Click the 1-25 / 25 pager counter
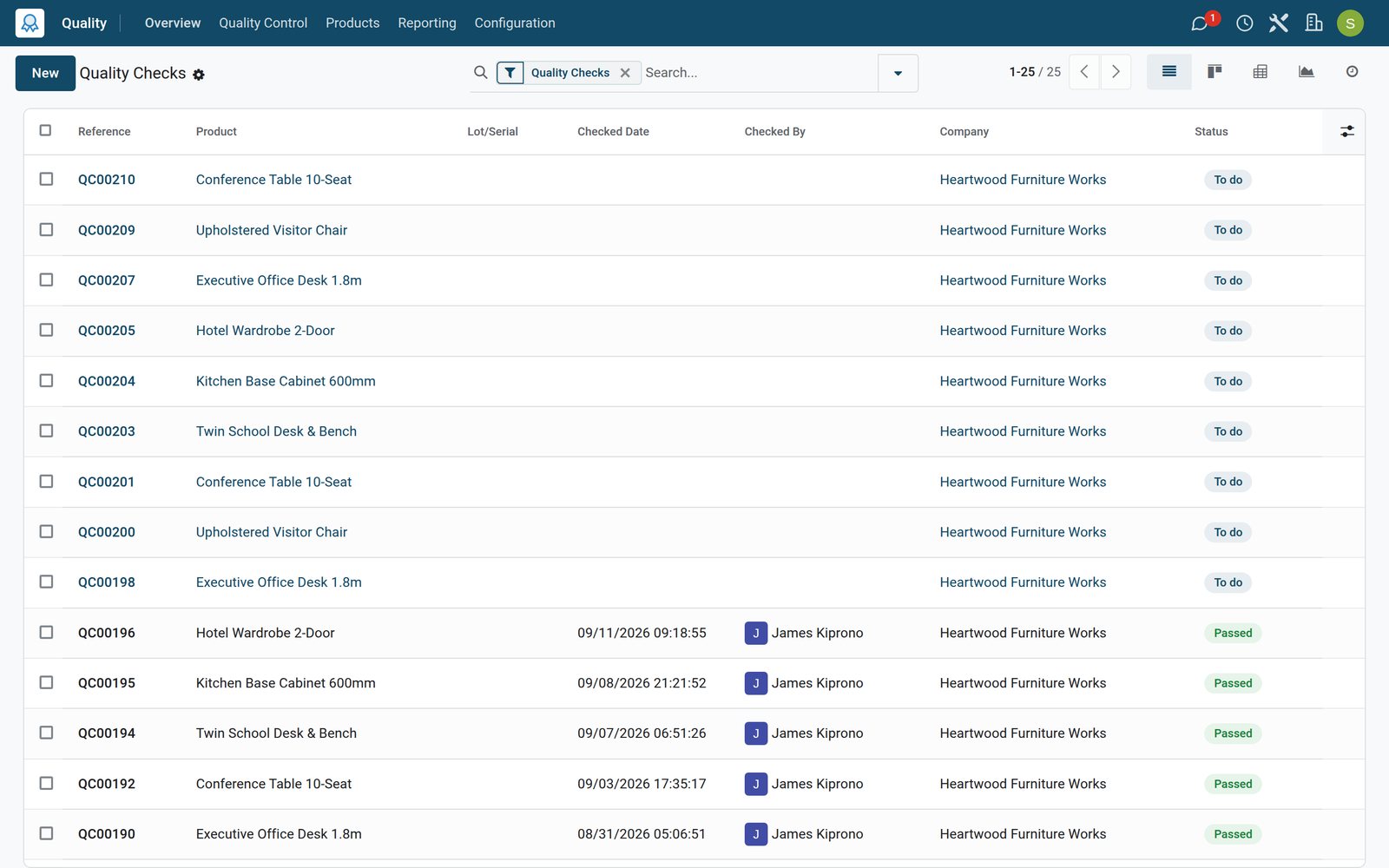The height and width of the screenshot is (868, 1389). (1035, 72)
